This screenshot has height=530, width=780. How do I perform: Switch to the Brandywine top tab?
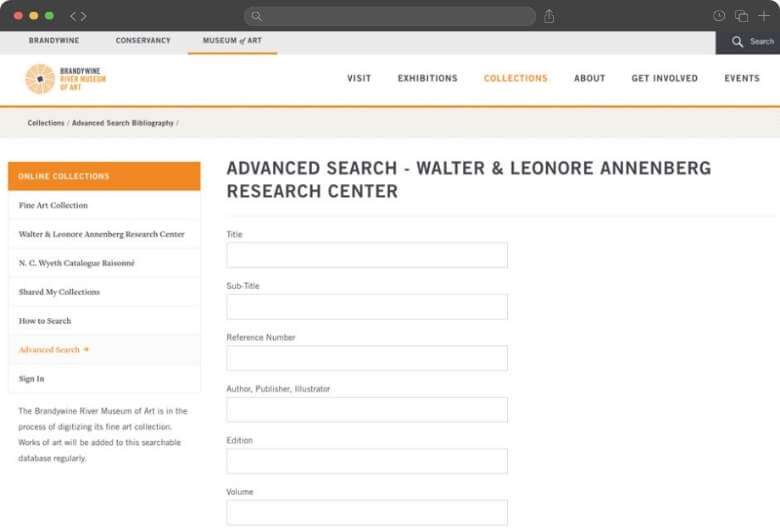pos(54,40)
